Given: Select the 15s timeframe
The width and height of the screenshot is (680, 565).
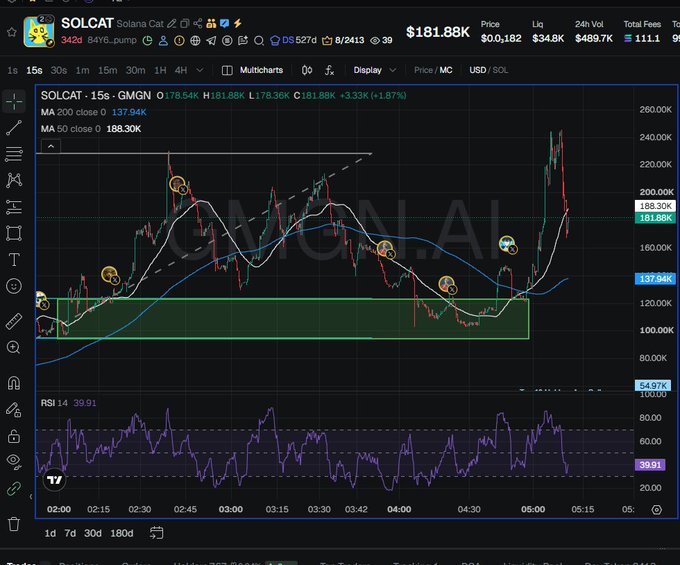Looking at the screenshot, I should pos(34,70).
